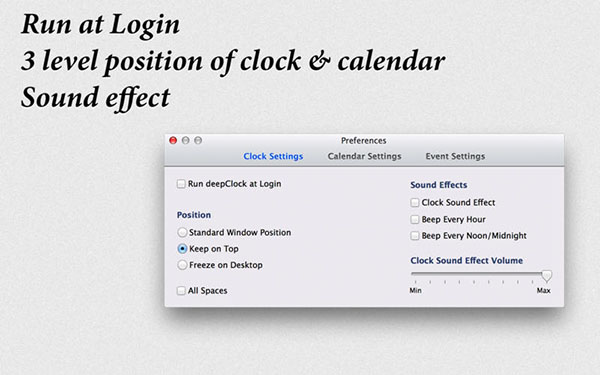The image size is (600, 375).
Task: Enable Run deepClock at Login checkbox
Action: coord(181,184)
